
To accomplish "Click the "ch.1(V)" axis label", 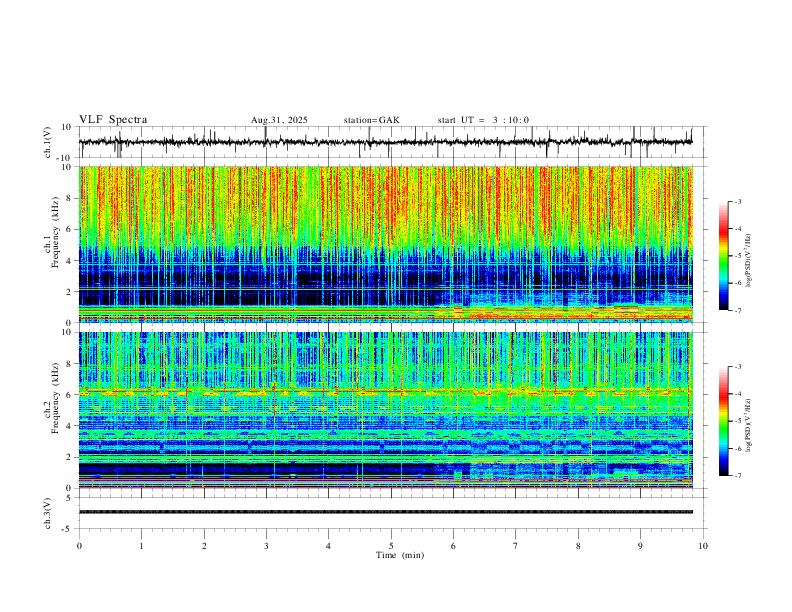I will 48,142.
